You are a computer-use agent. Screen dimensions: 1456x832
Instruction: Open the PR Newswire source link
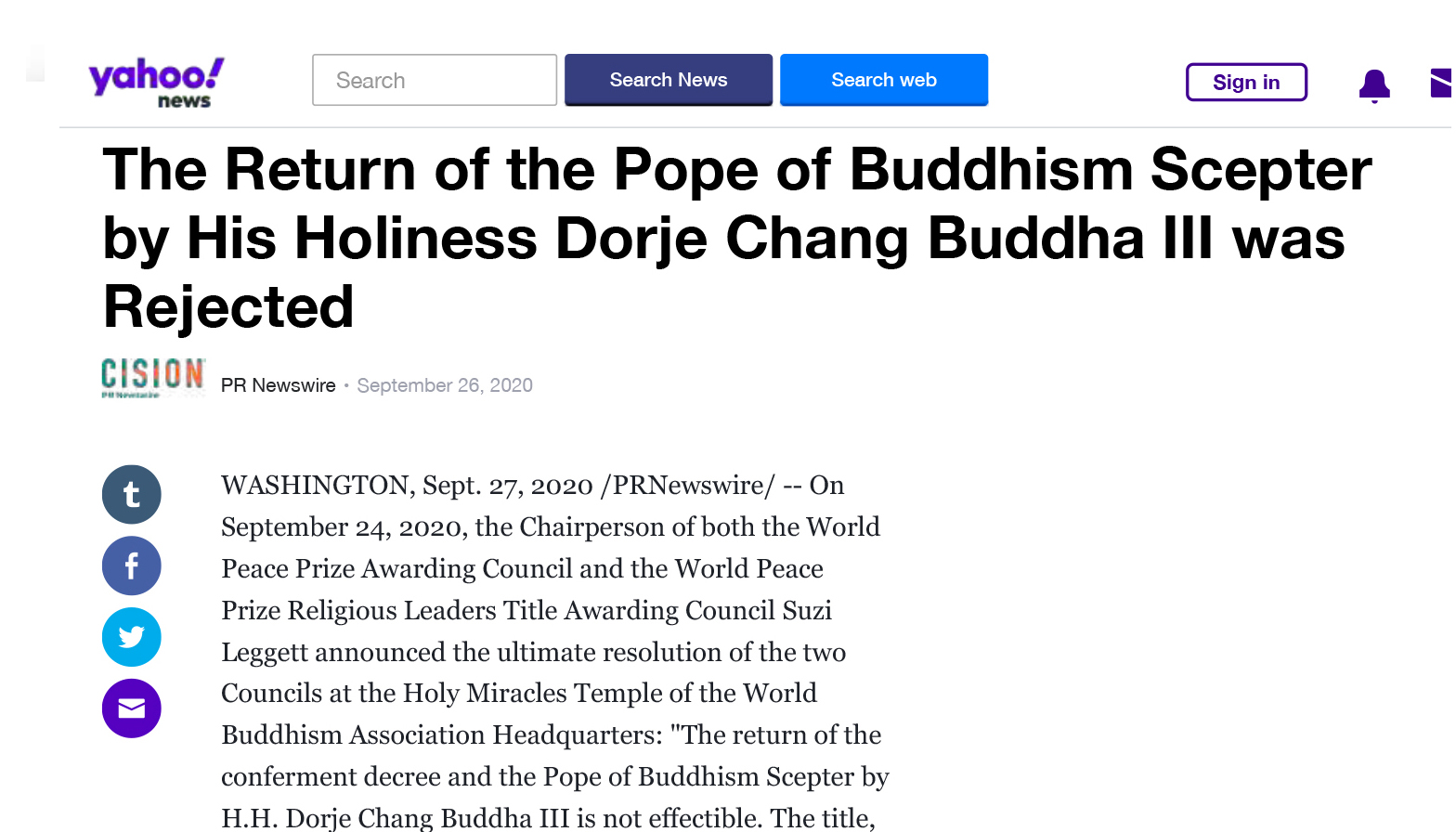point(279,385)
